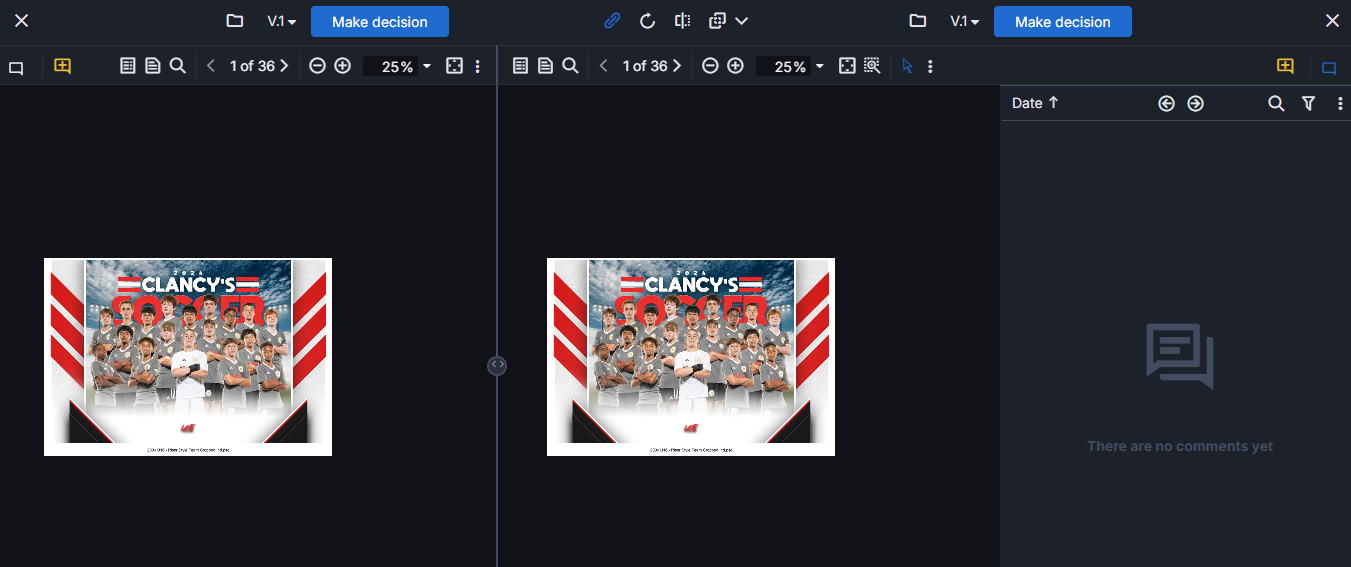This screenshot has height=567, width=1351.
Task: Click left yellow add comment icon
Action: point(62,66)
